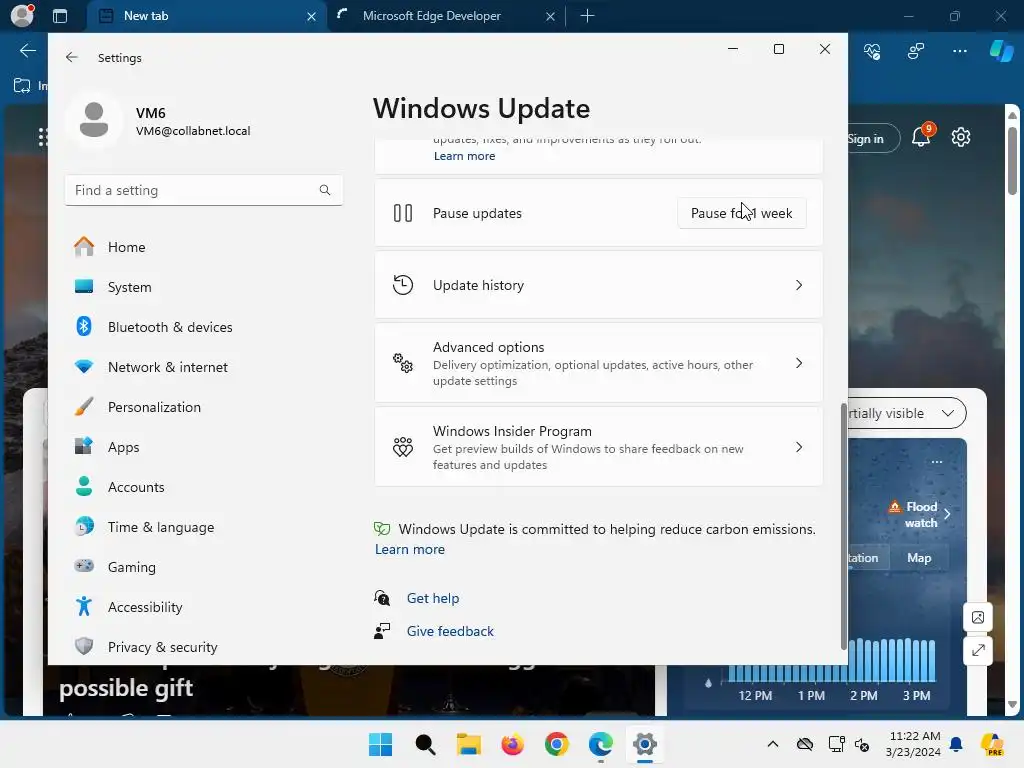Image resolution: width=1024 pixels, height=768 pixels.
Task: Select Time & language
Action: (x=161, y=527)
